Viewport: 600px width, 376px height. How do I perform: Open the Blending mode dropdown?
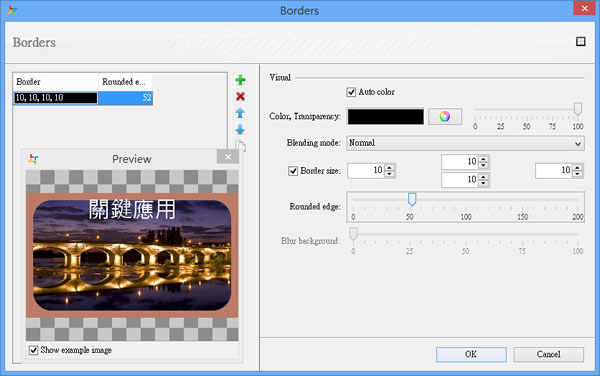coord(465,143)
